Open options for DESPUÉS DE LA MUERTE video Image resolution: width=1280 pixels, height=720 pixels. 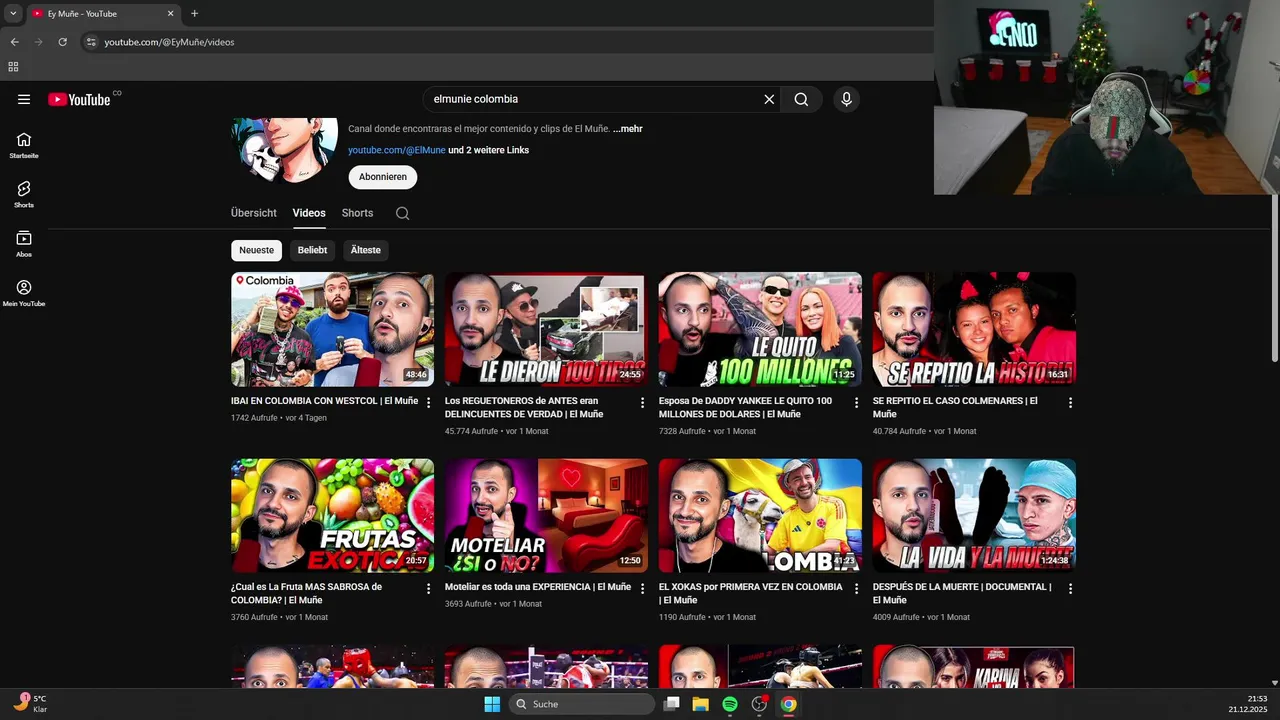tap(1070, 589)
